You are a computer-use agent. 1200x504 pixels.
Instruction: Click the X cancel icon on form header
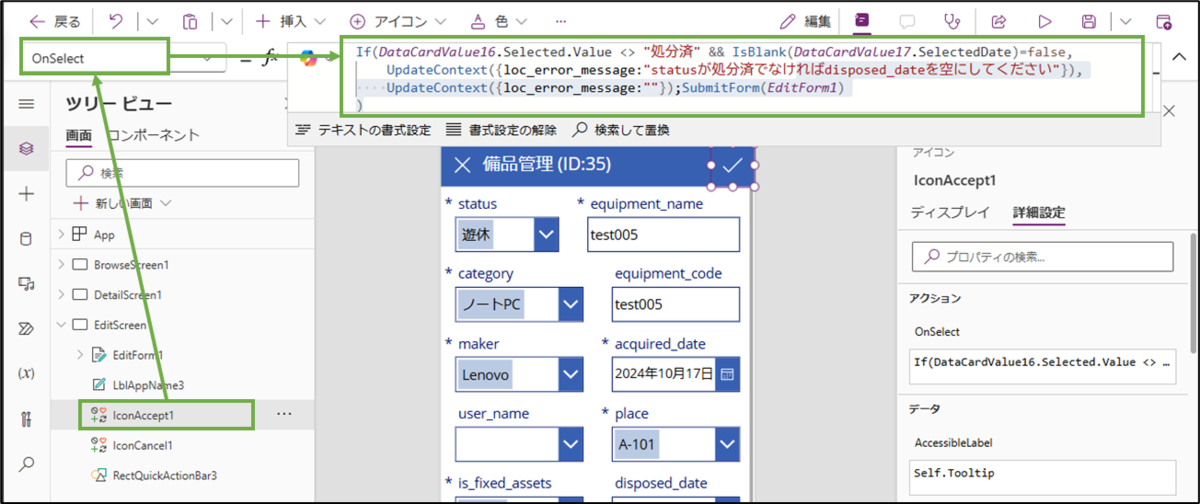point(461,165)
